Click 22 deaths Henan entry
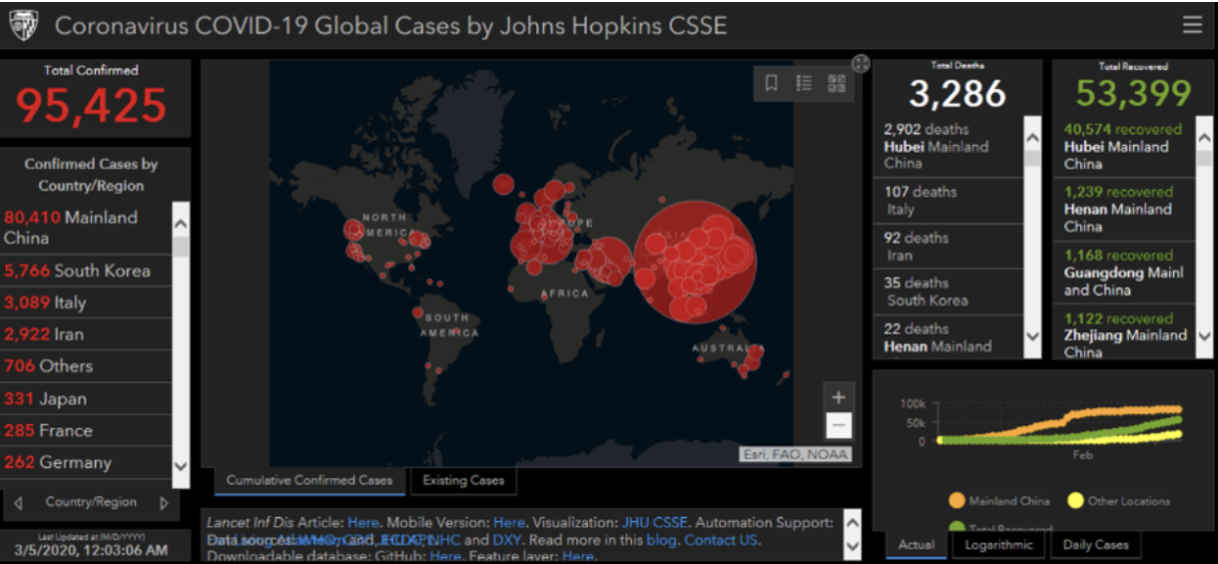The height and width of the screenshot is (564, 1218). point(950,337)
